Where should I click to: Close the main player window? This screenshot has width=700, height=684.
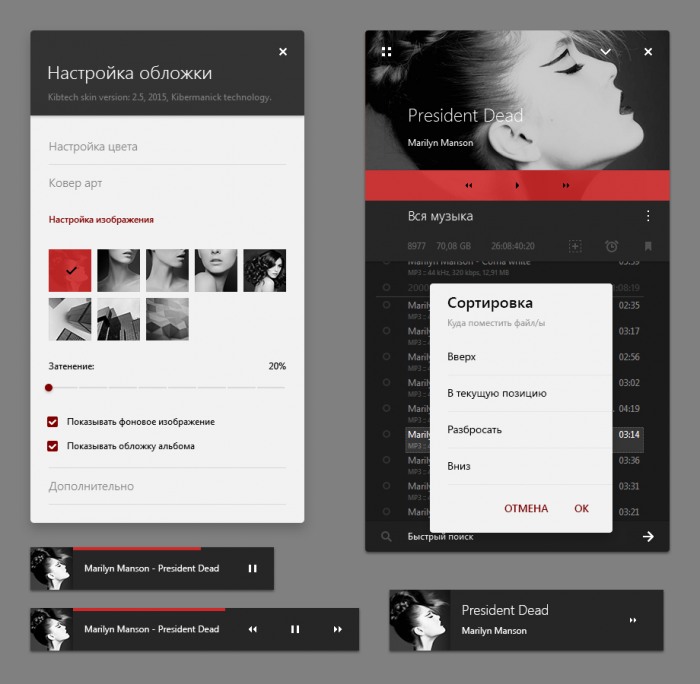[x=648, y=52]
